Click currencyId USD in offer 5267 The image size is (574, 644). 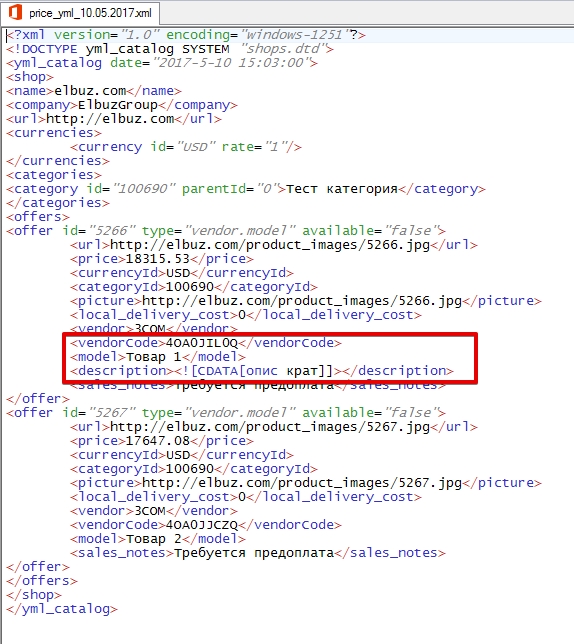tap(182, 455)
